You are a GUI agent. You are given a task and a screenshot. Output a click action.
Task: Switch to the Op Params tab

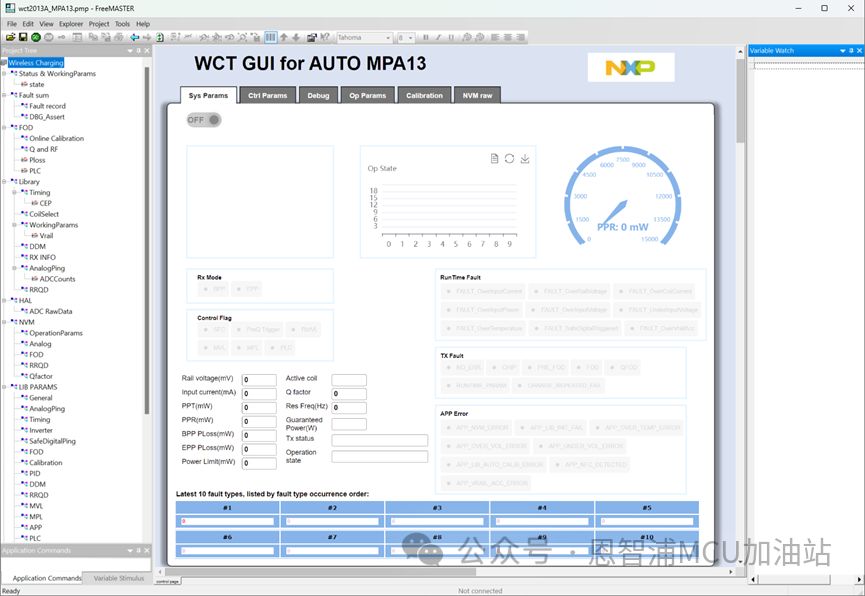pos(367,95)
